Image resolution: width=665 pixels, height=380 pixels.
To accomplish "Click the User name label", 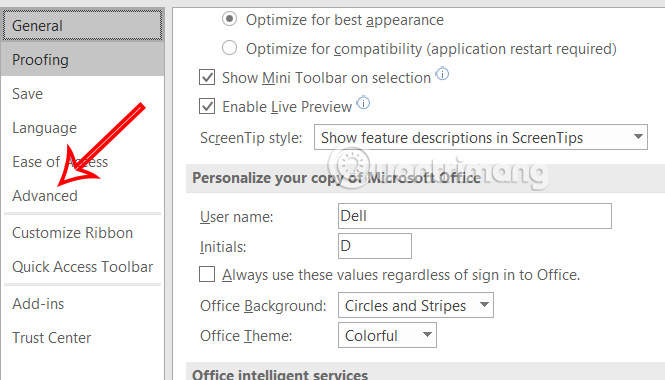I will point(237,217).
